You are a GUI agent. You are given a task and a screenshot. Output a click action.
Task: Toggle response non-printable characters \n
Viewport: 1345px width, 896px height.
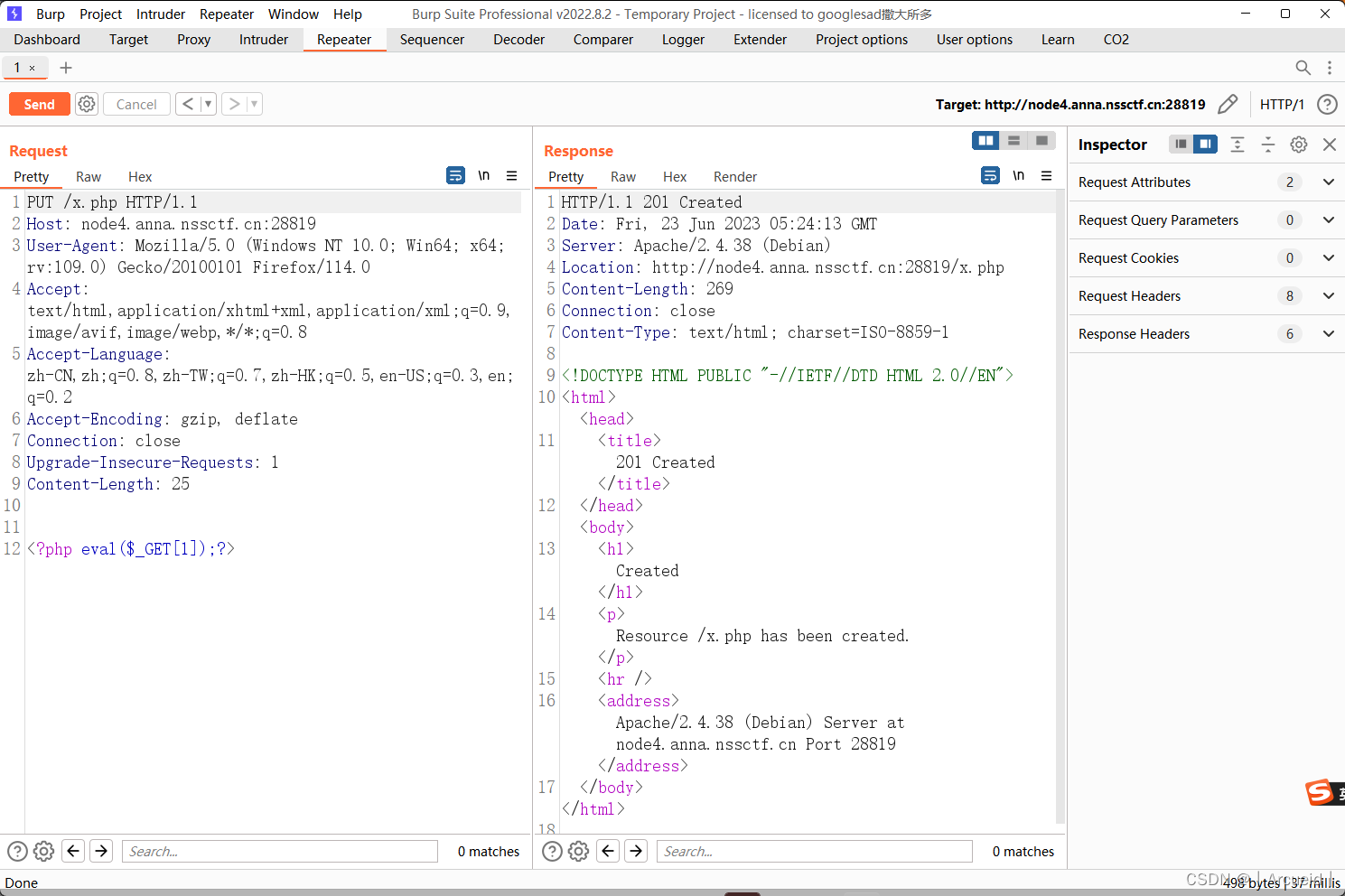tap(1019, 175)
